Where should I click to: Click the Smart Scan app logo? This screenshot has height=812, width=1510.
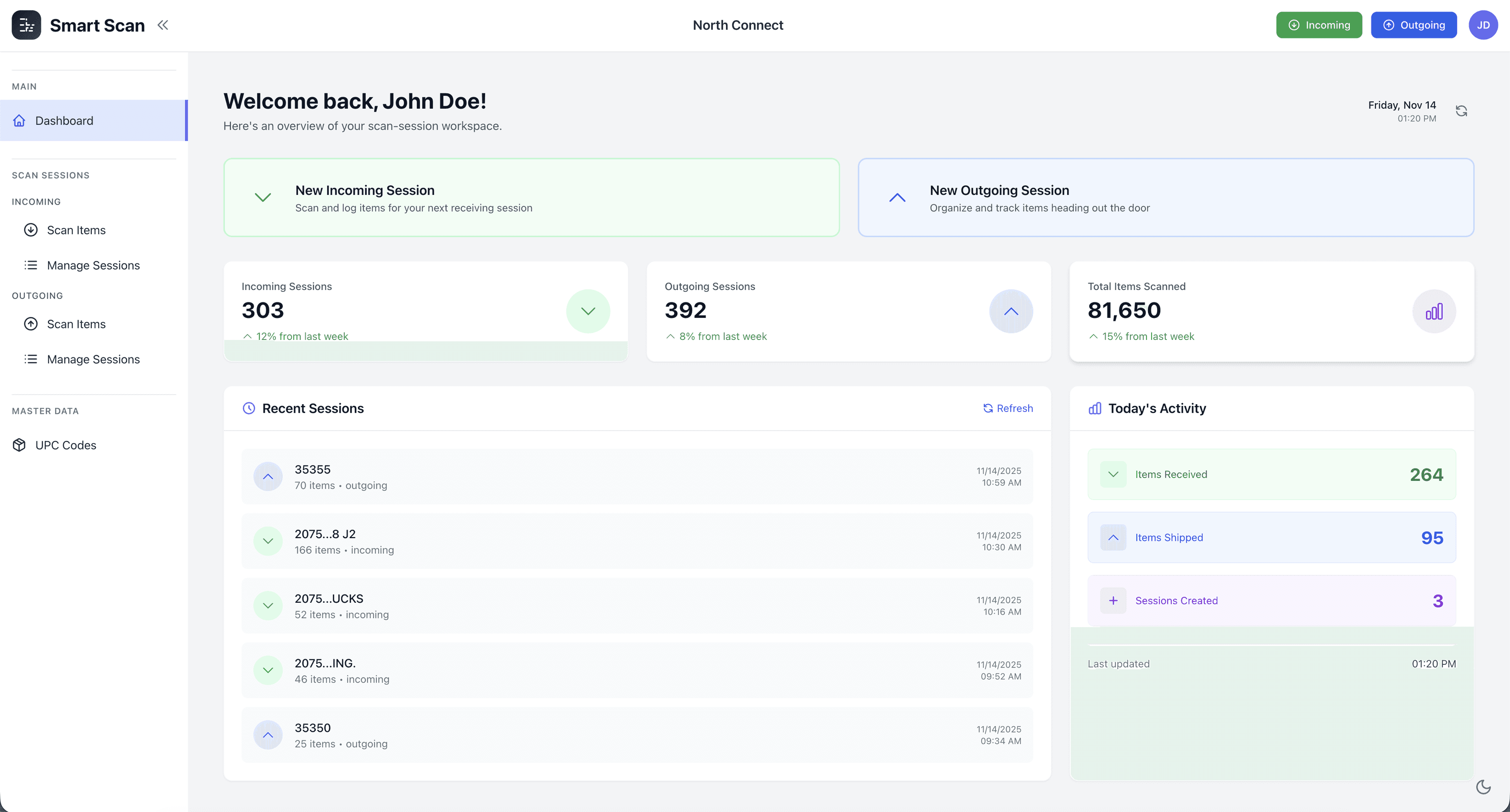26,25
